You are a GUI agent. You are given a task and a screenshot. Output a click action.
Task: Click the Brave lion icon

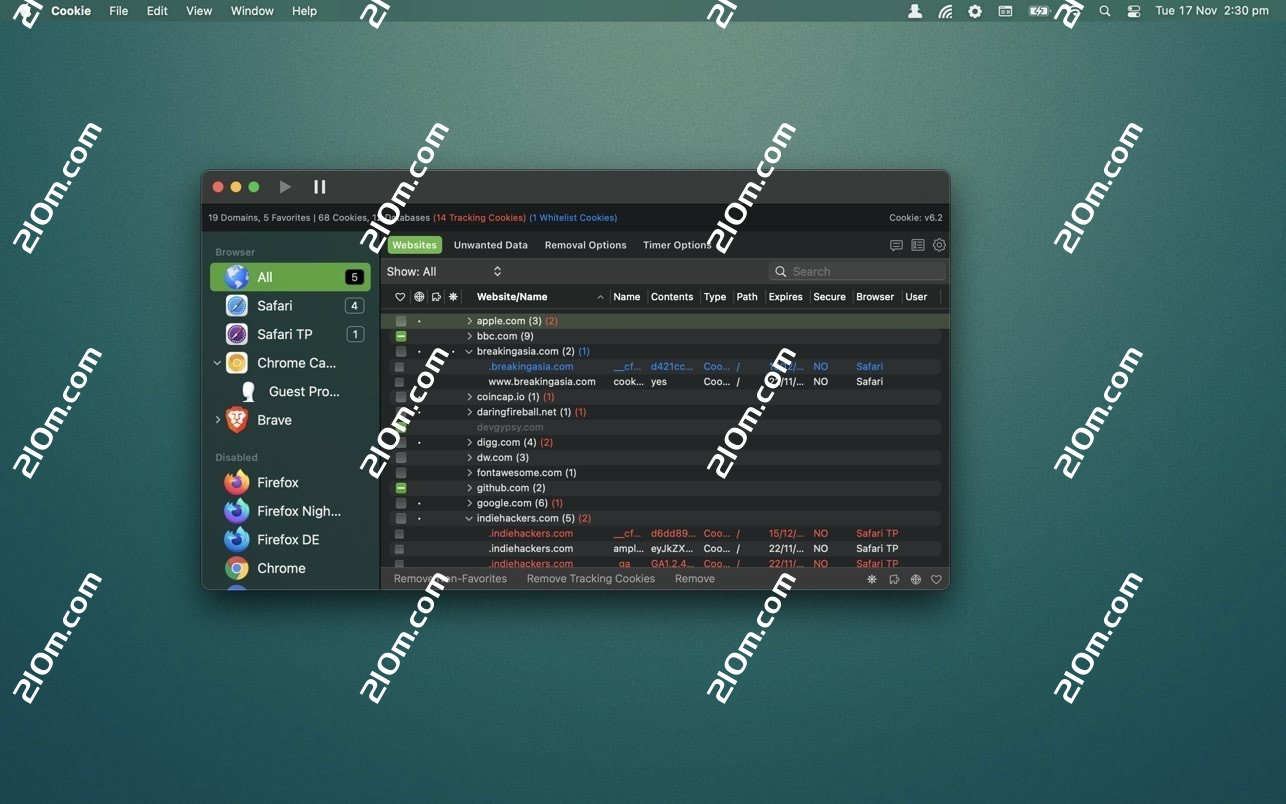(237, 420)
